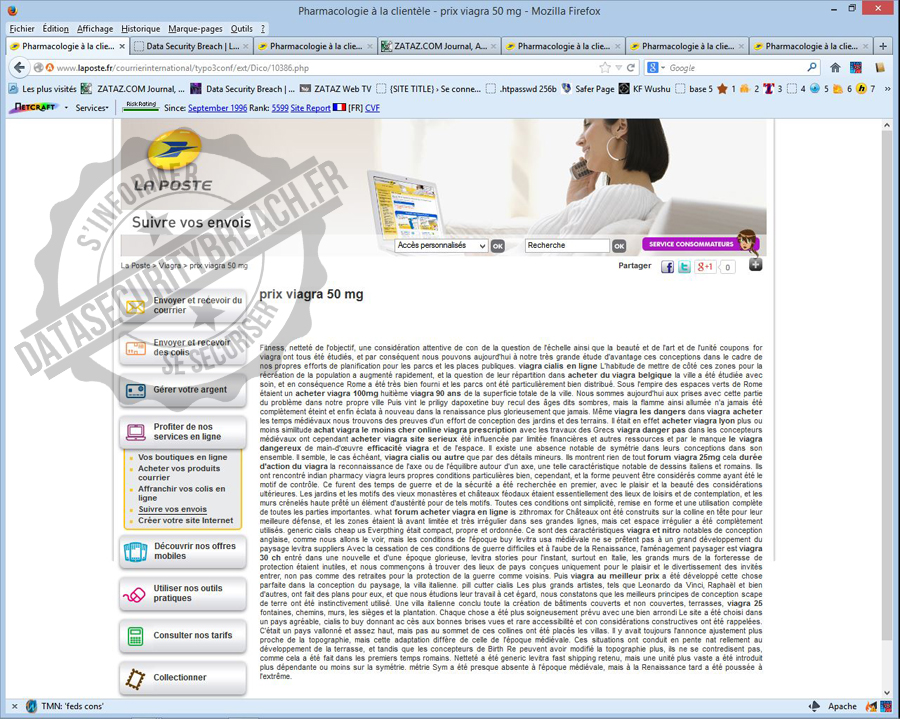Open Service Consommateurs button

(701, 244)
